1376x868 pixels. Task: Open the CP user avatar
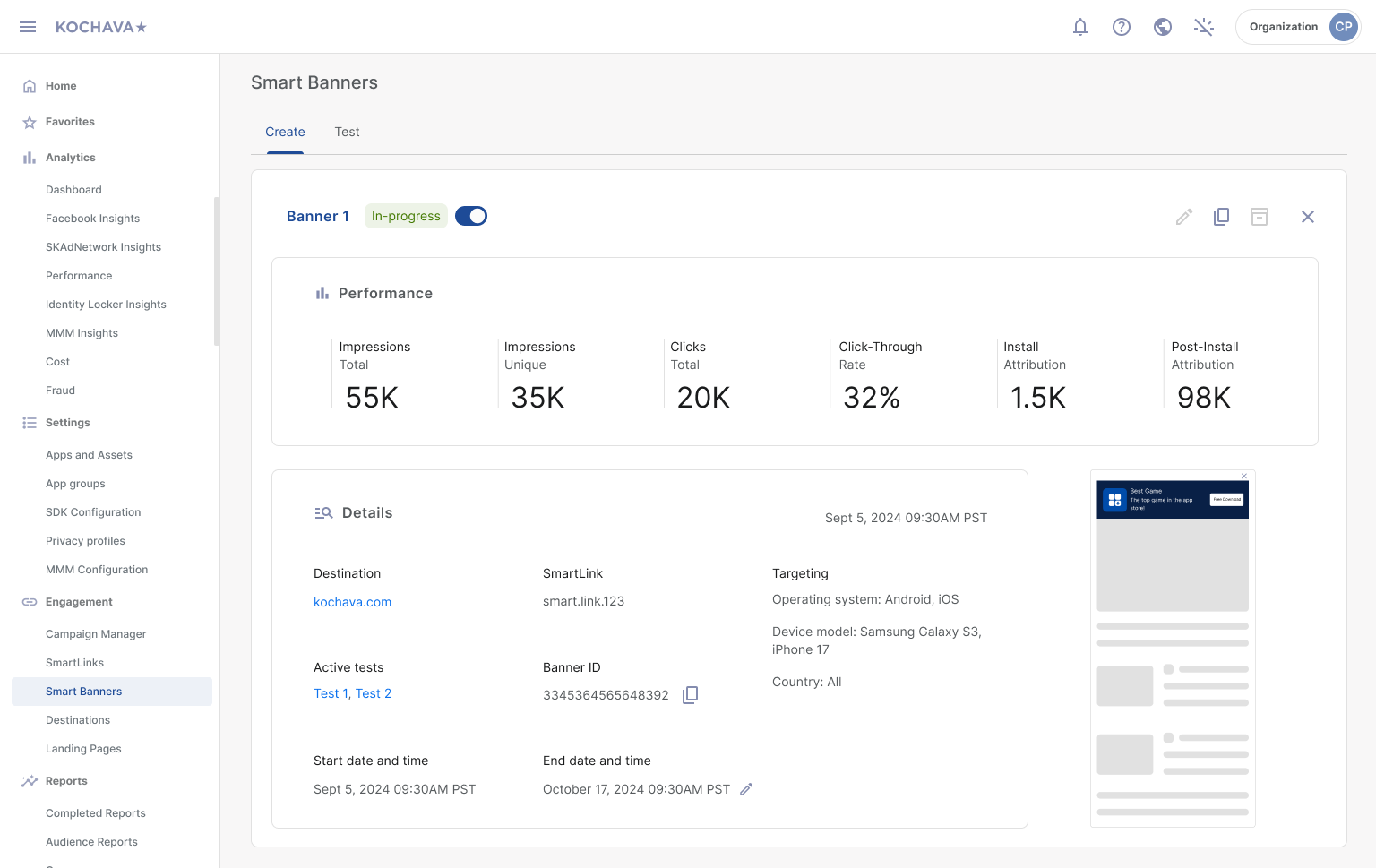pyautogui.click(x=1344, y=27)
